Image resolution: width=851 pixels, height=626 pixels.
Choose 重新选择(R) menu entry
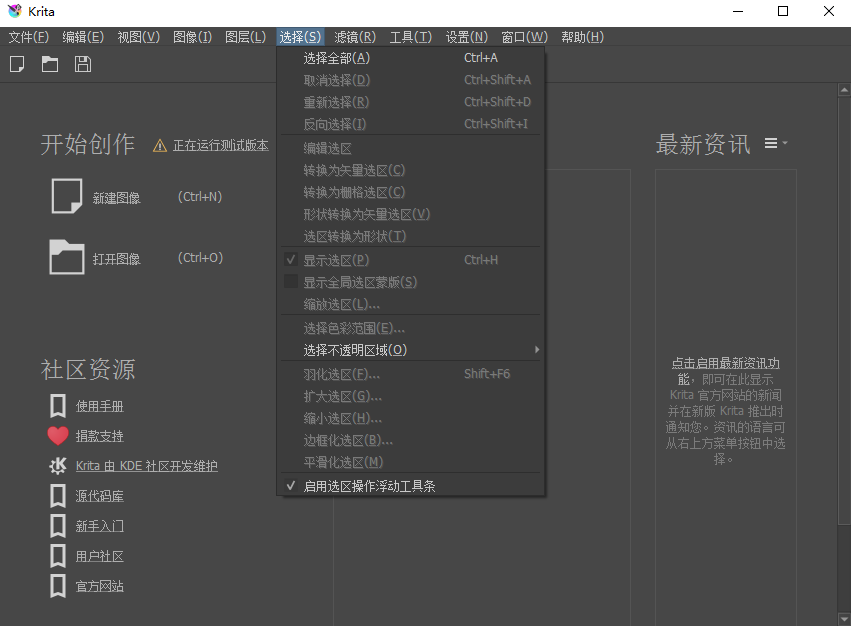tap(411, 102)
